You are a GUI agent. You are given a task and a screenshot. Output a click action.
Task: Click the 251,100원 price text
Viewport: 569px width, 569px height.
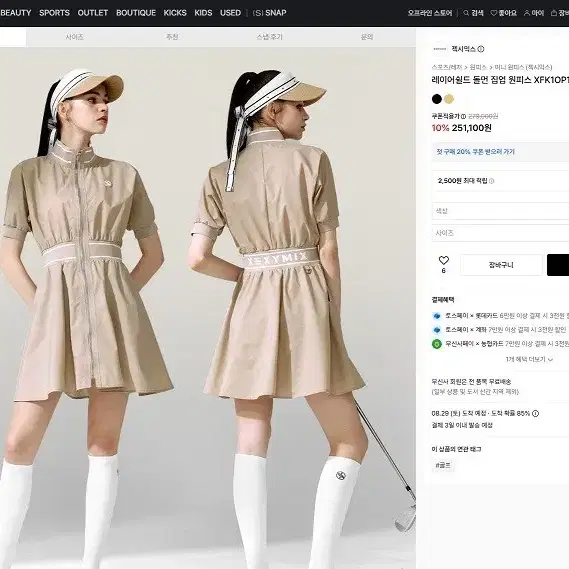(x=472, y=128)
